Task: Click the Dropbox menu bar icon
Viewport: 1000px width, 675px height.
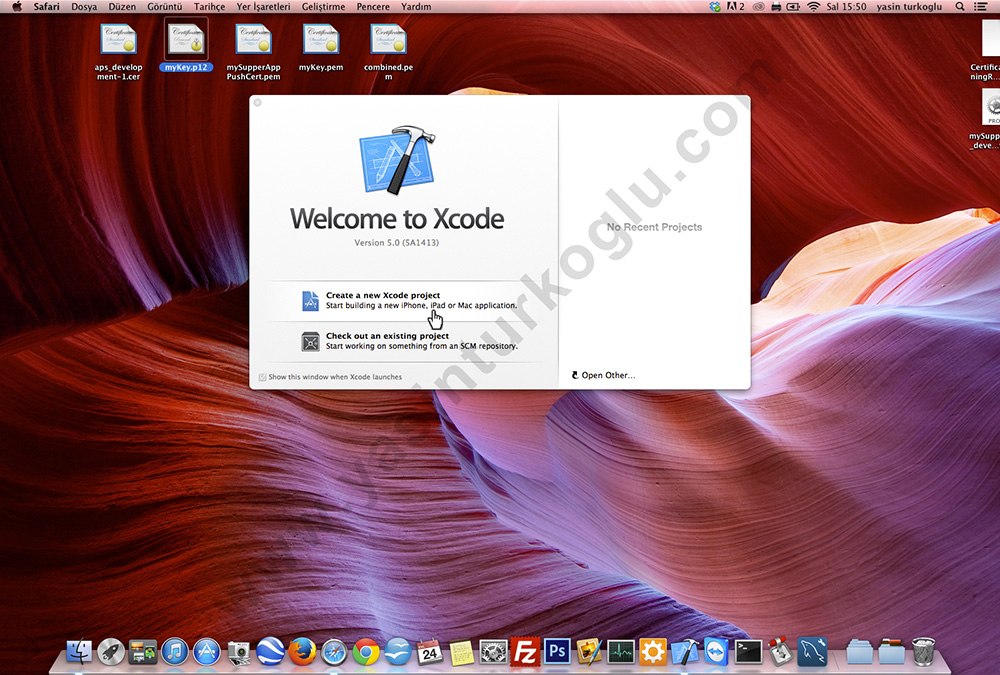Action: coord(715,6)
